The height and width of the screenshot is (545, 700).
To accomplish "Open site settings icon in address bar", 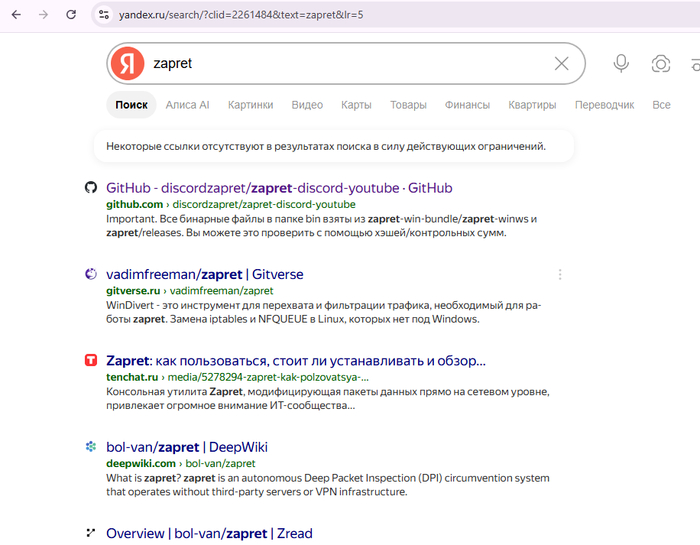I will [x=104, y=15].
